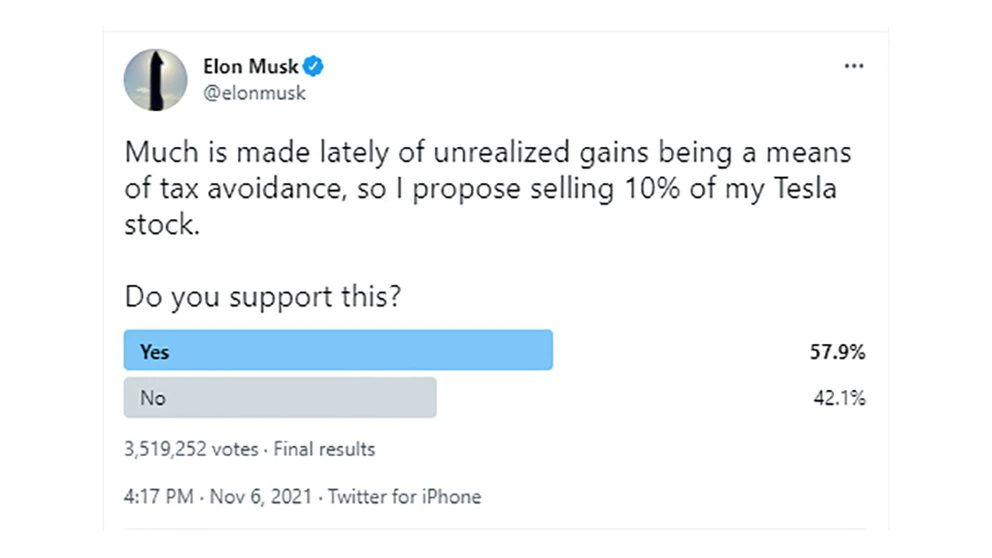Click the Final results label
The image size is (992, 558).
point(324,449)
